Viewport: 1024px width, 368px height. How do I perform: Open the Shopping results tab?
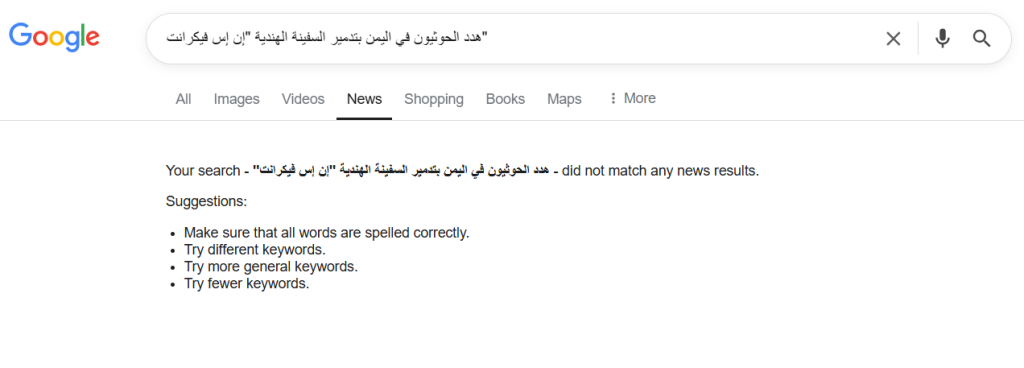coord(434,99)
